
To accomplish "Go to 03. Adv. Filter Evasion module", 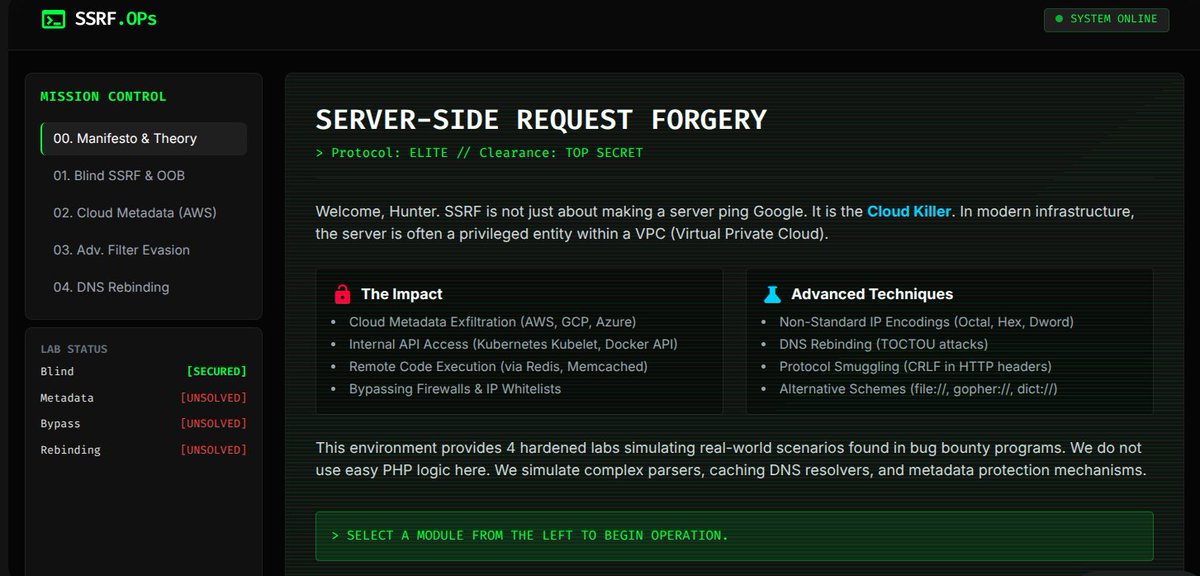I will 143,250.
